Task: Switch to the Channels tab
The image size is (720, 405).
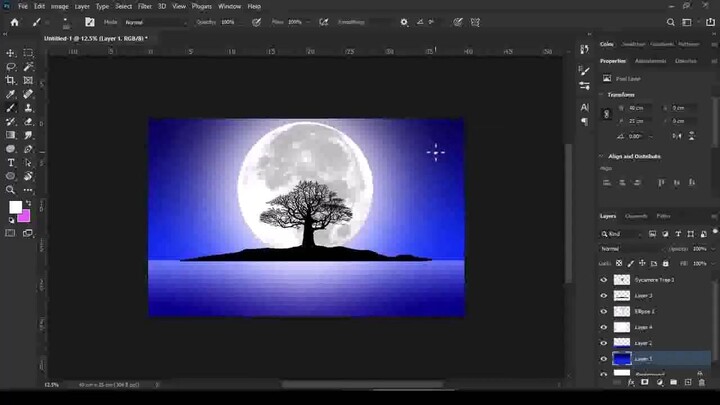Action: (636, 216)
